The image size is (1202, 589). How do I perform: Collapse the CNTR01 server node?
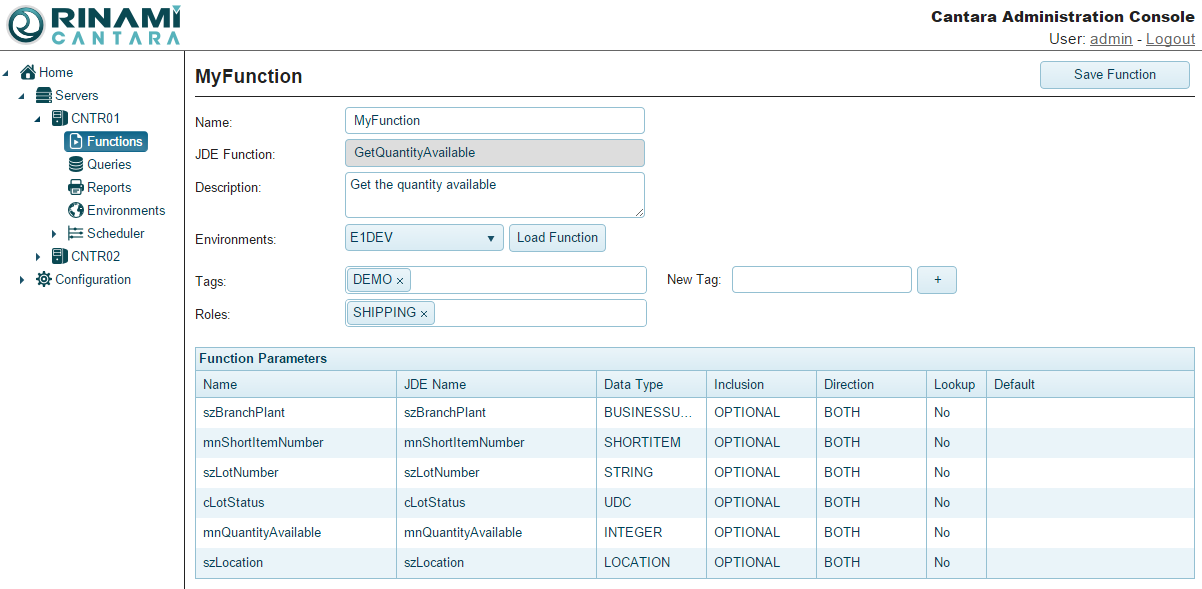tap(38, 119)
